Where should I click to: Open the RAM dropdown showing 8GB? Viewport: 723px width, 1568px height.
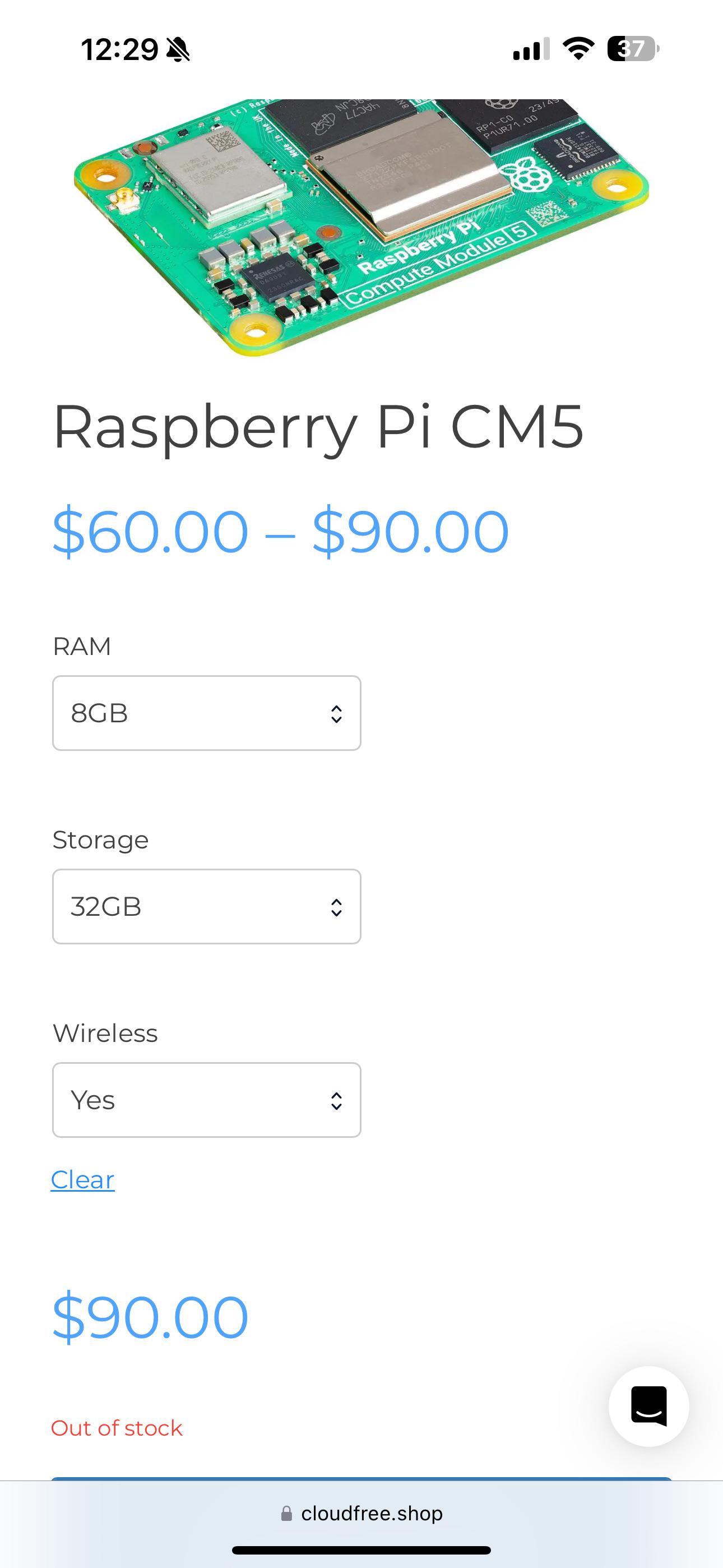click(x=207, y=713)
